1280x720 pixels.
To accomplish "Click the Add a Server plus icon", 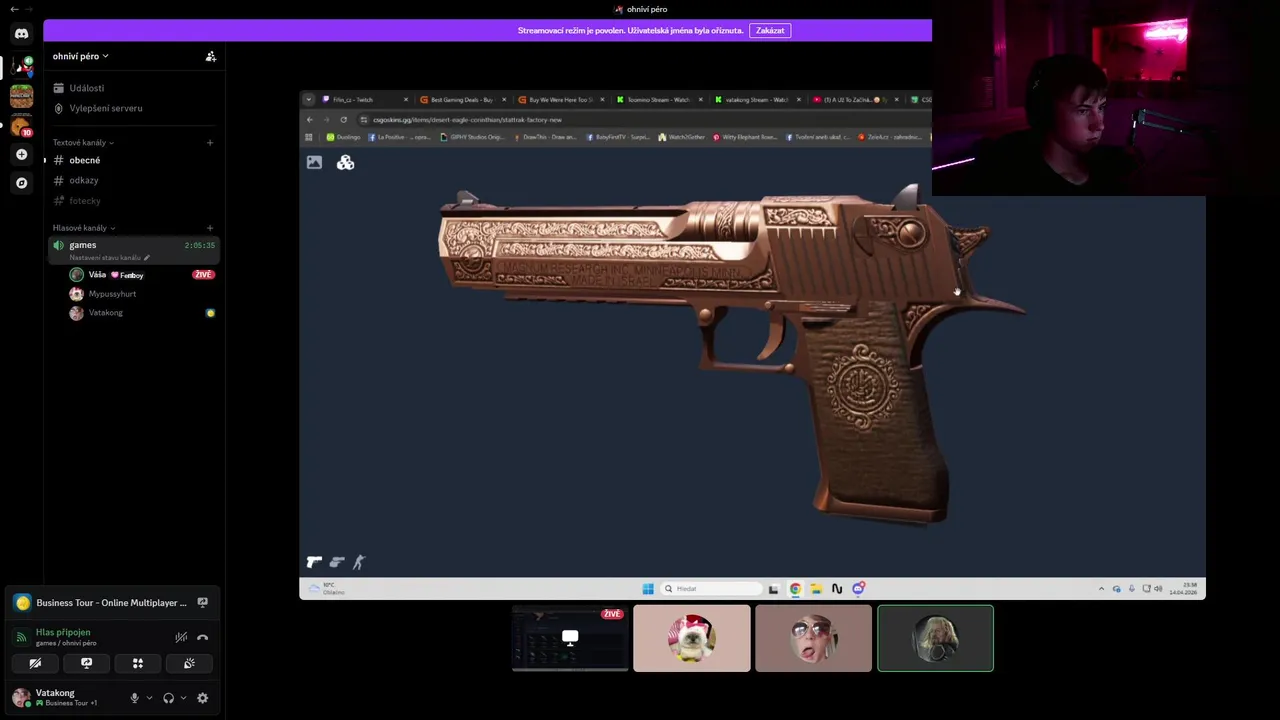I will click(x=21, y=154).
